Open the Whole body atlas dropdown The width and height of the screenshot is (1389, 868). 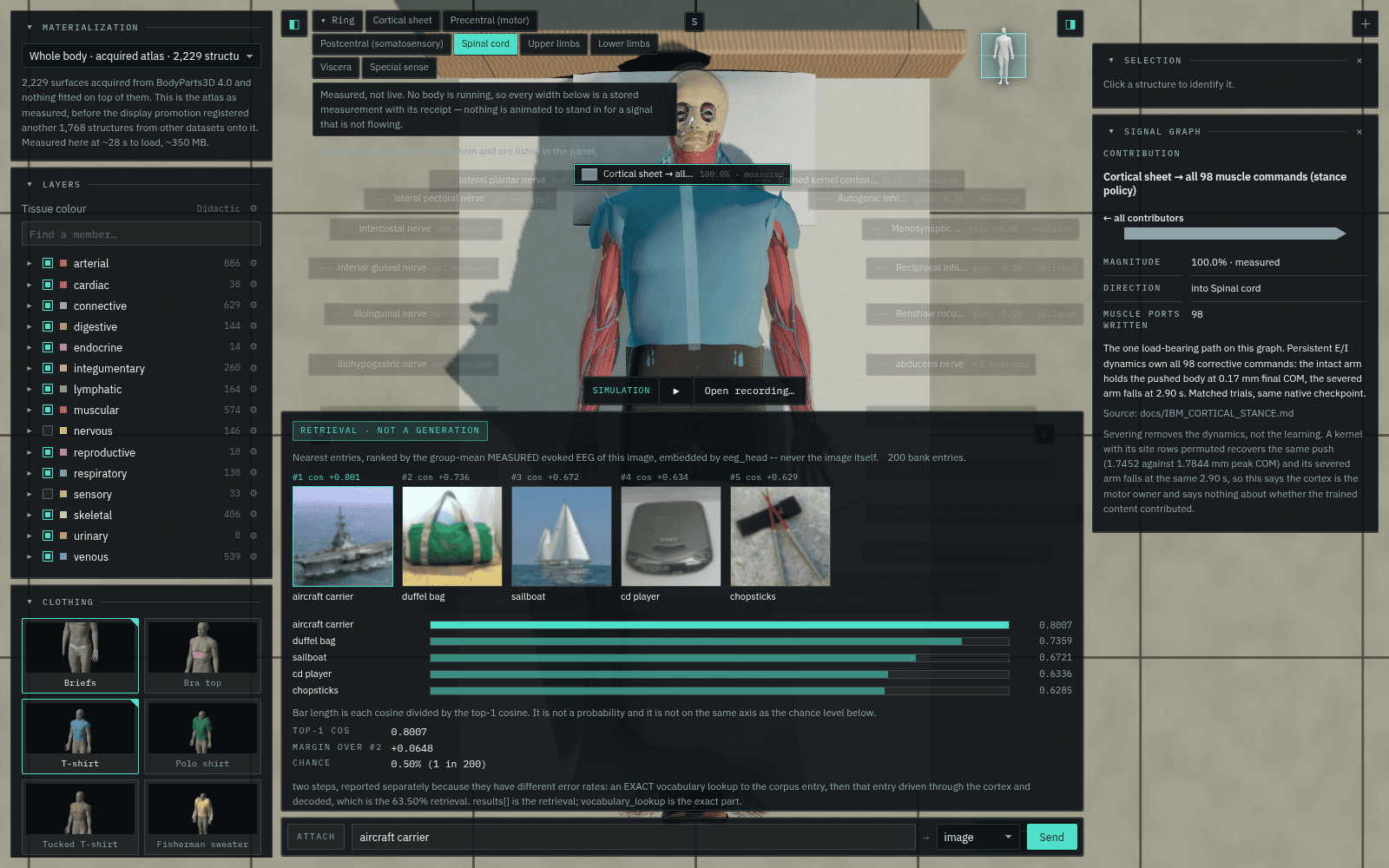[142, 56]
